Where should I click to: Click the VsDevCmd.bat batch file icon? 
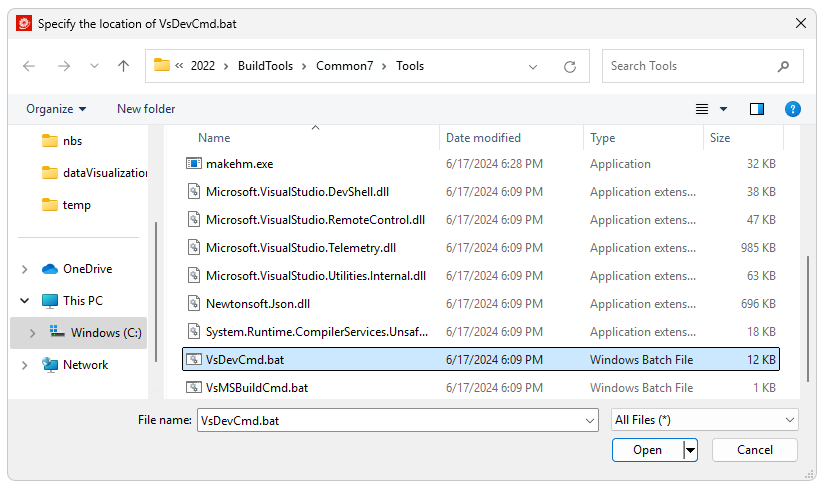tap(194, 360)
